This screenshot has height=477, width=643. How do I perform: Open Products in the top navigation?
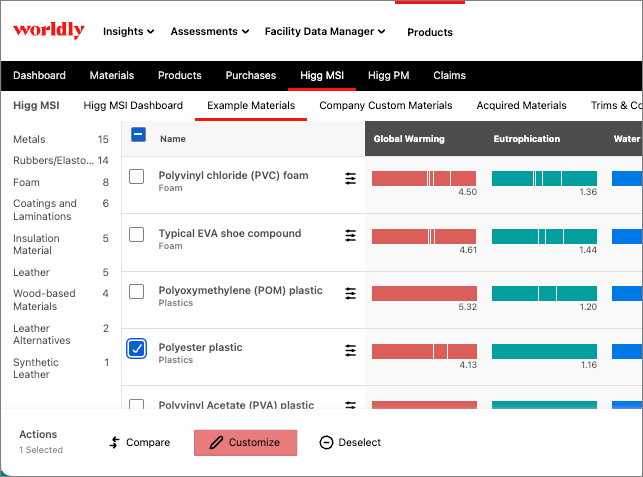430,32
